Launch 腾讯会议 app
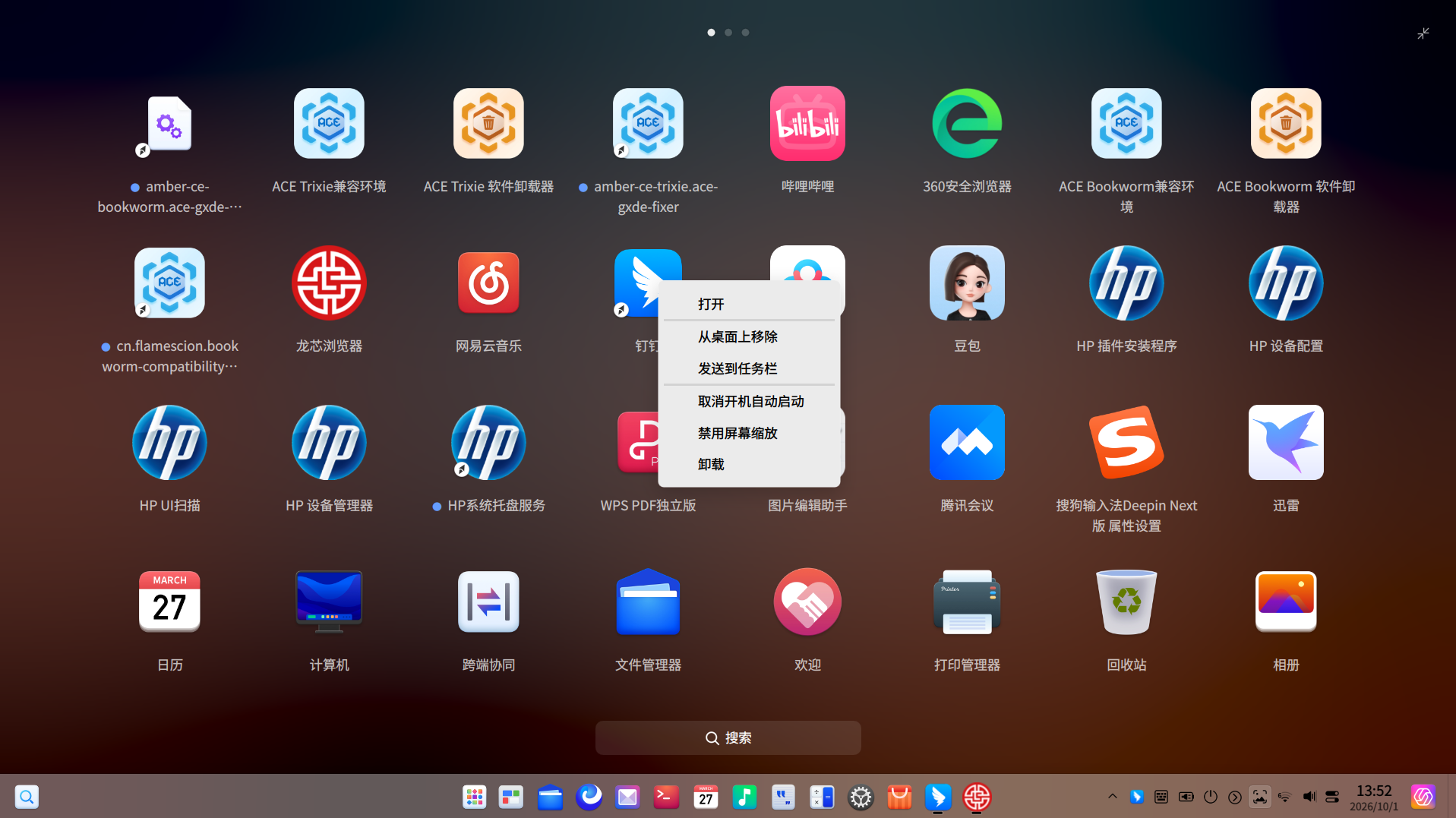1456x818 pixels. coord(967,442)
